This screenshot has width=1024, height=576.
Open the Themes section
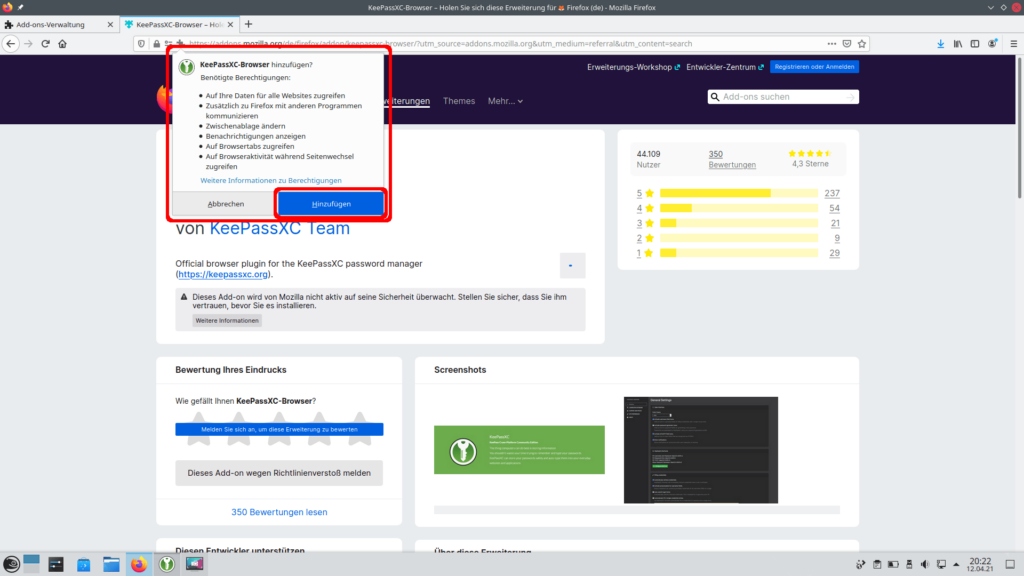[x=458, y=101]
